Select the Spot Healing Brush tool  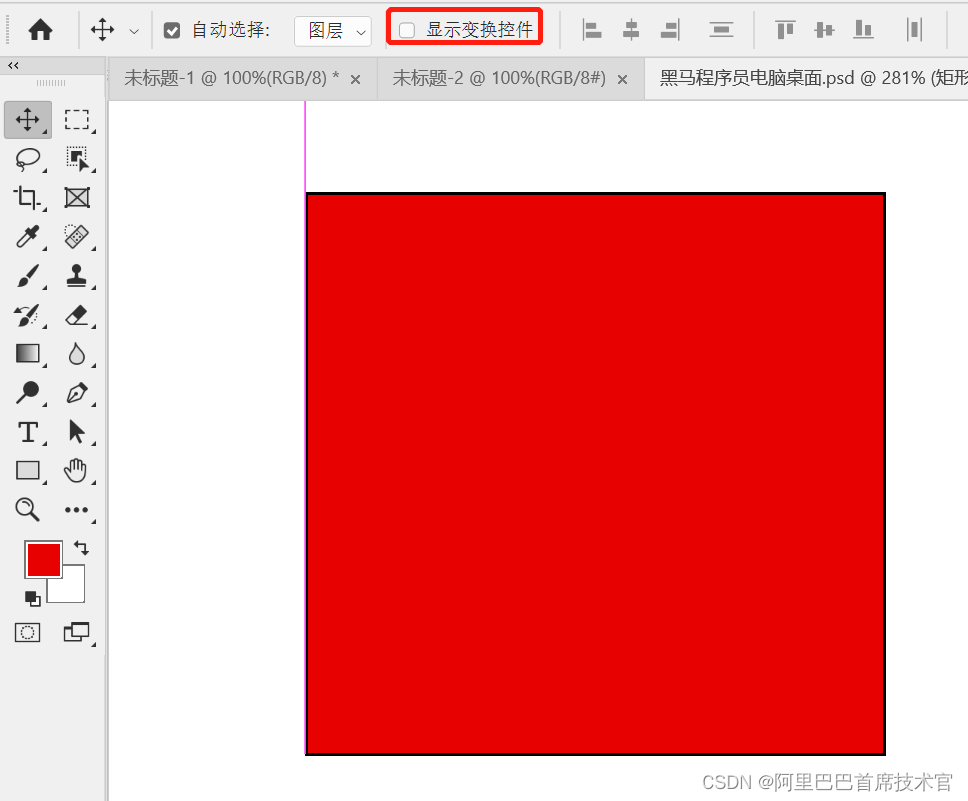tap(77, 237)
